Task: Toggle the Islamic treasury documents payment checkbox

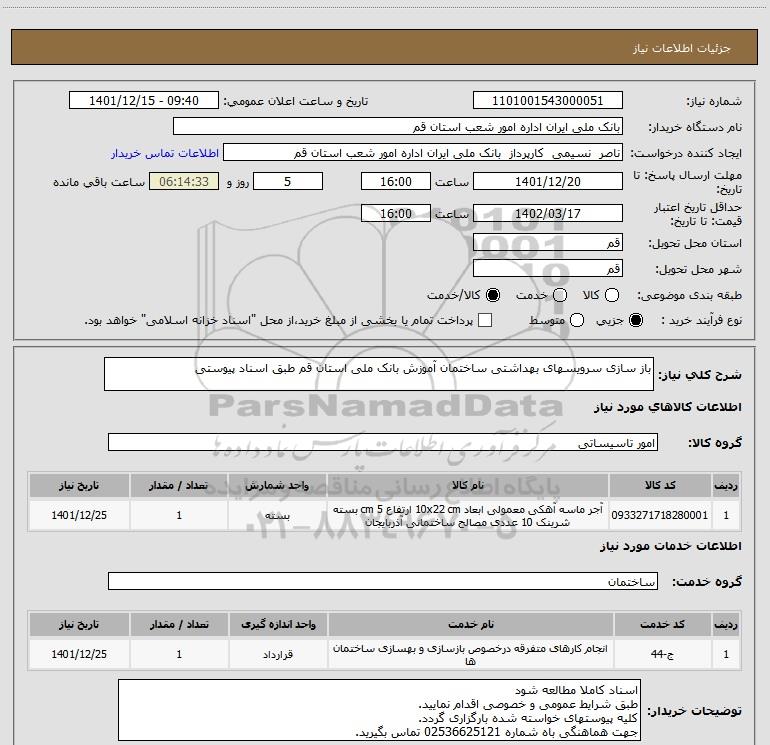Action: (485, 320)
